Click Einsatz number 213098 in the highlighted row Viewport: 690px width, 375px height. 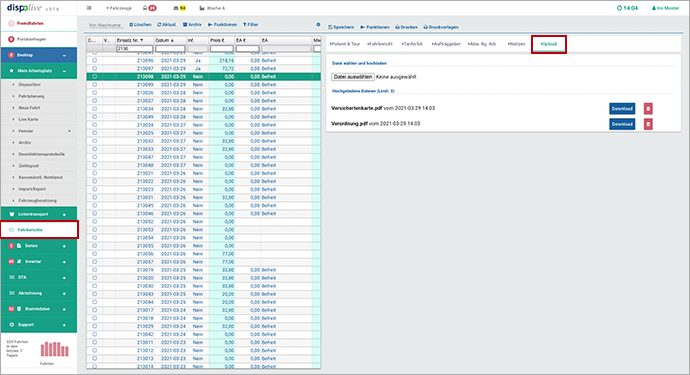click(145, 77)
